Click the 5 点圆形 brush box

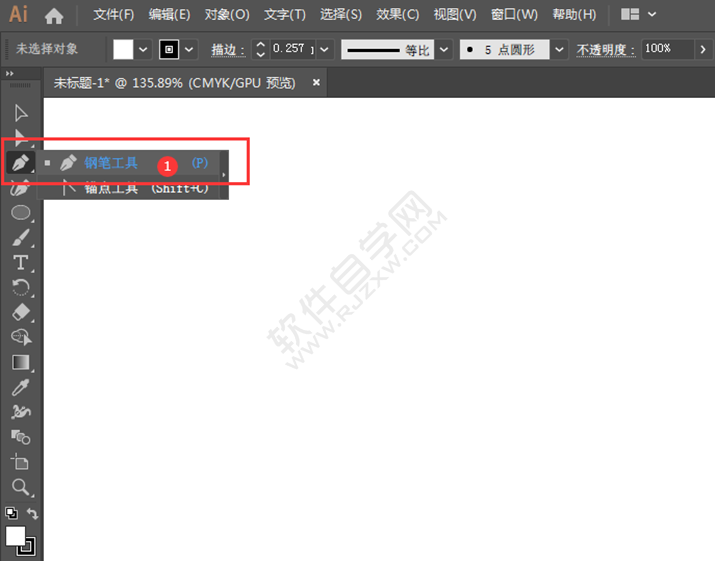[x=504, y=49]
